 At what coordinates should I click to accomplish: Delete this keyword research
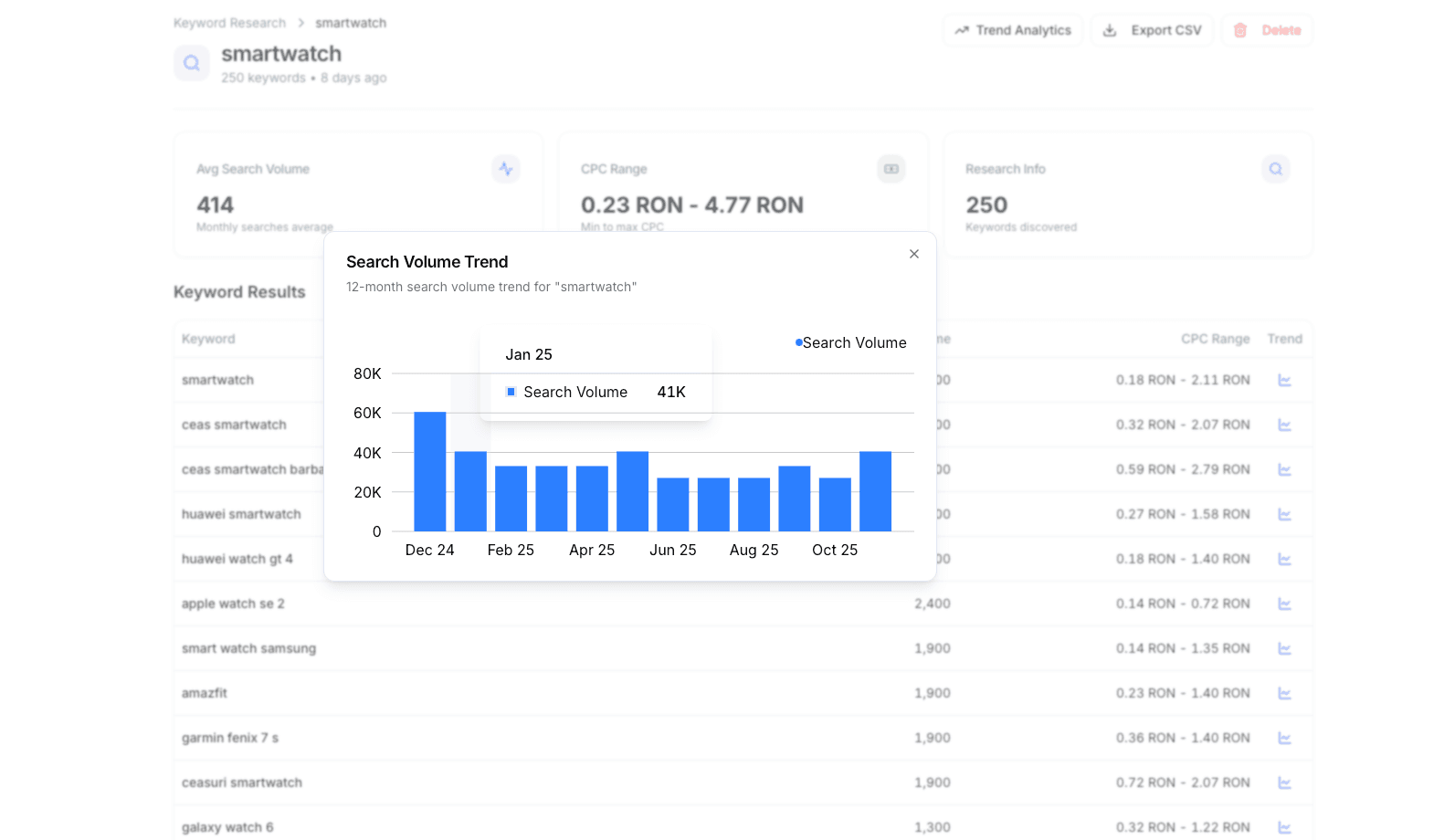1267,30
